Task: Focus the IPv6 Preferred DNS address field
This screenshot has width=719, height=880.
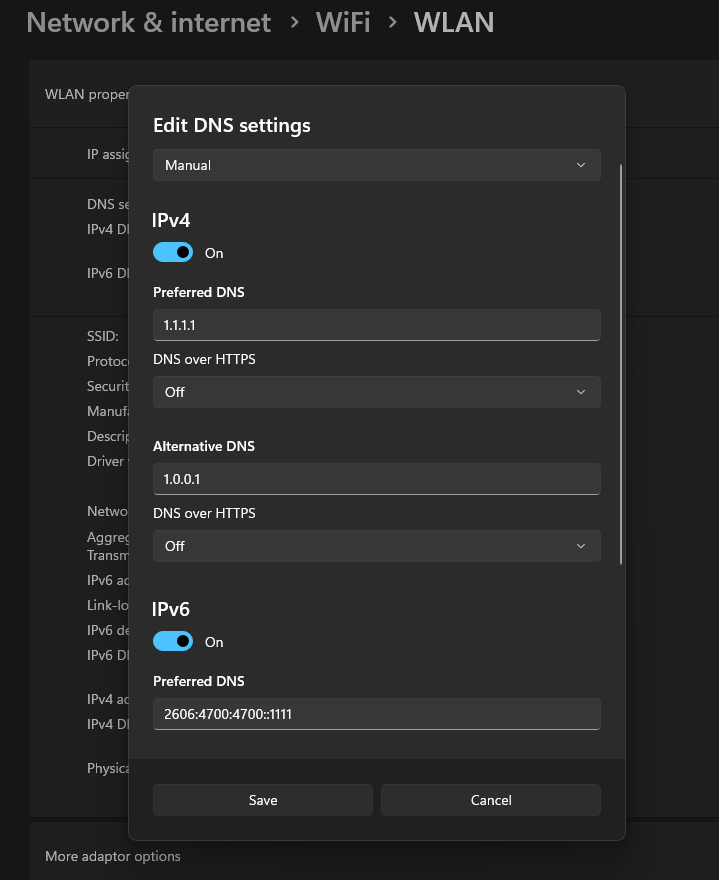Action: click(x=376, y=714)
